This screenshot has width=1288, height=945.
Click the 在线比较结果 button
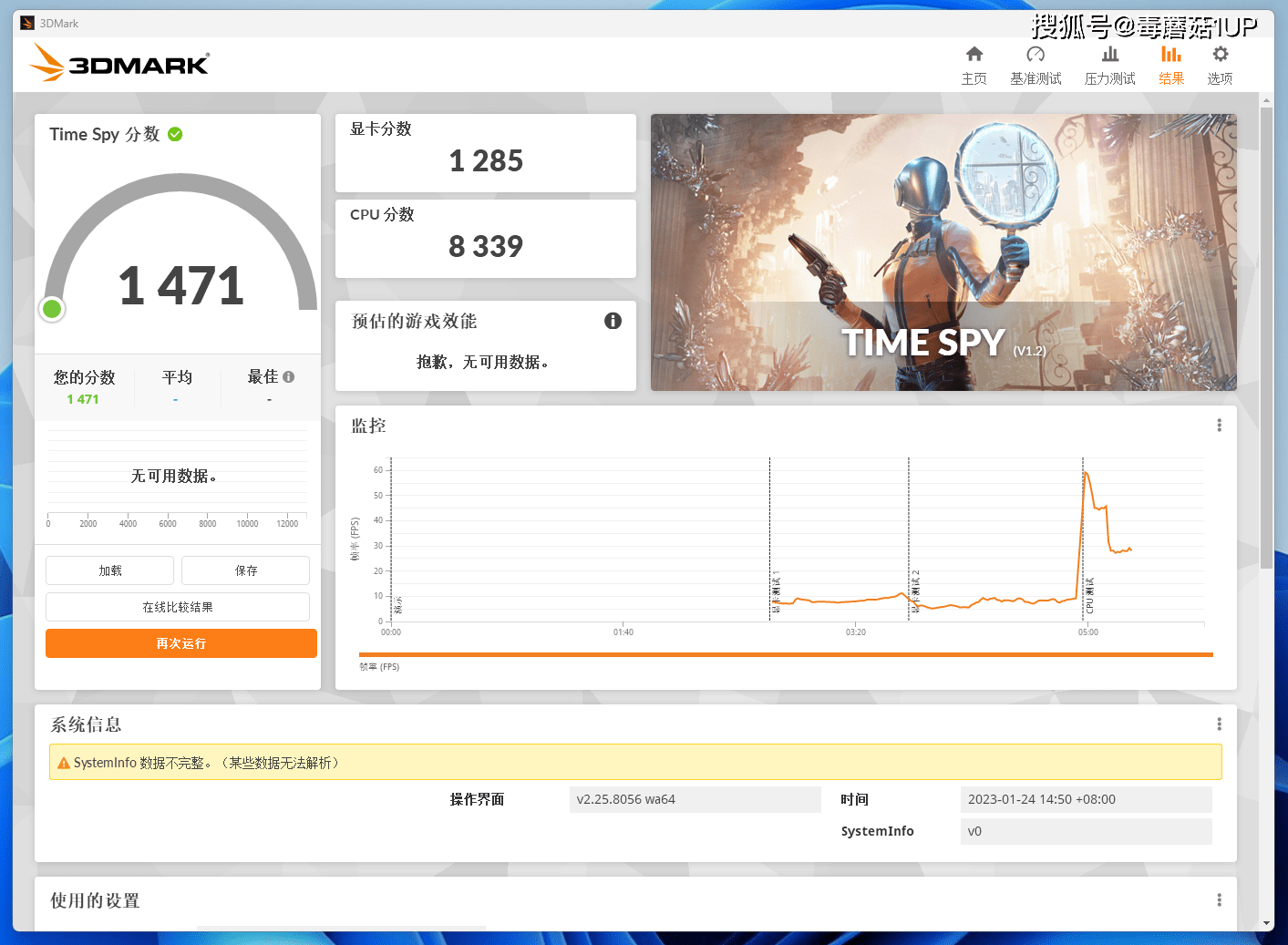pyautogui.click(x=178, y=607)
